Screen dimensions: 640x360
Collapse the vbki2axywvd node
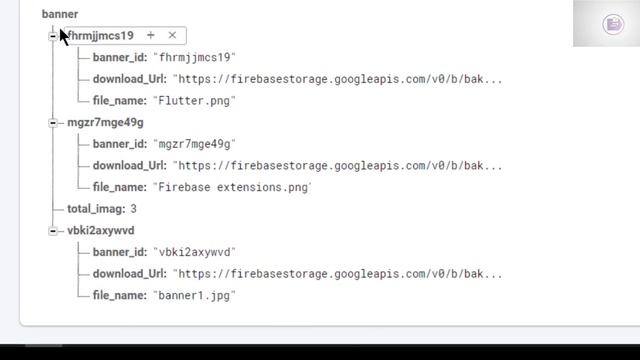[53, 231]
